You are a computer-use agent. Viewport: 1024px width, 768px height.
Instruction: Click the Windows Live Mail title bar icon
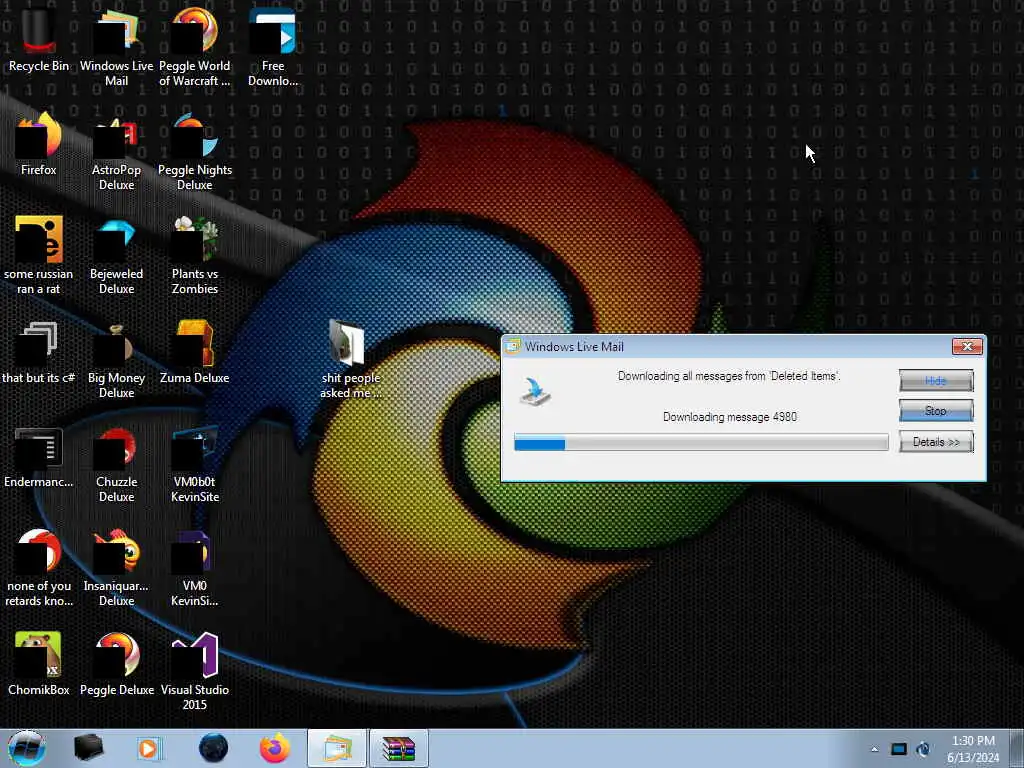pos(513,346)
